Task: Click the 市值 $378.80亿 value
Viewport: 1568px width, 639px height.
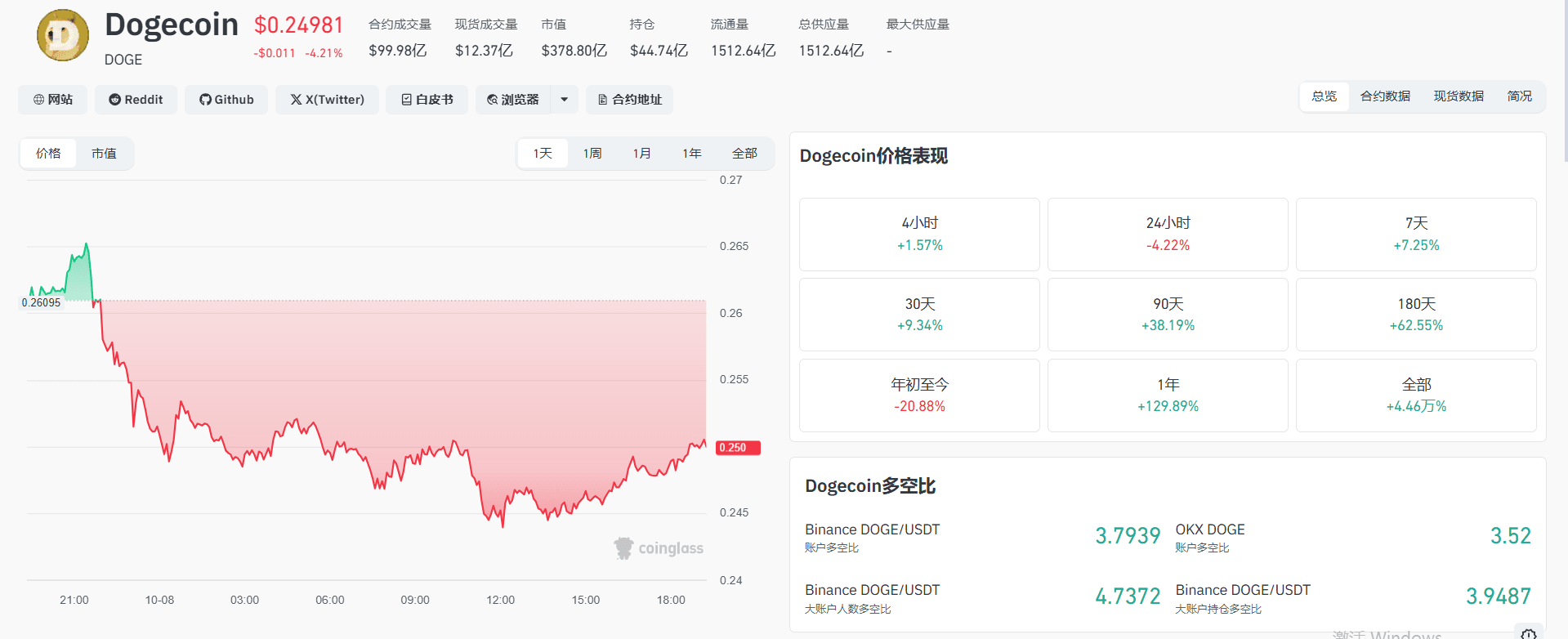Action: (574, 51)
